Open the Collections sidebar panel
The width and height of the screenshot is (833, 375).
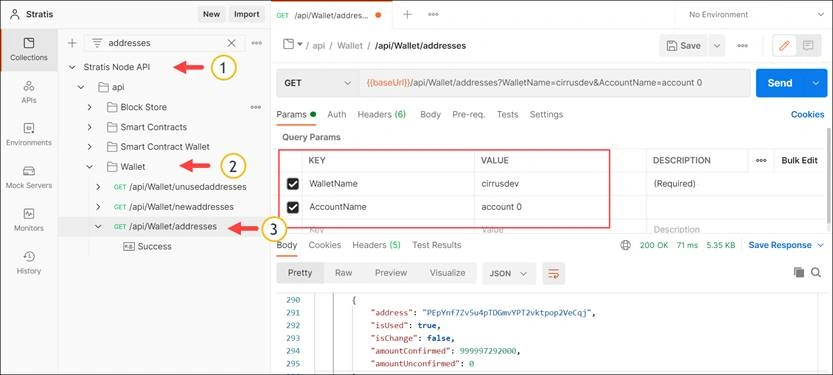(29, 50)
